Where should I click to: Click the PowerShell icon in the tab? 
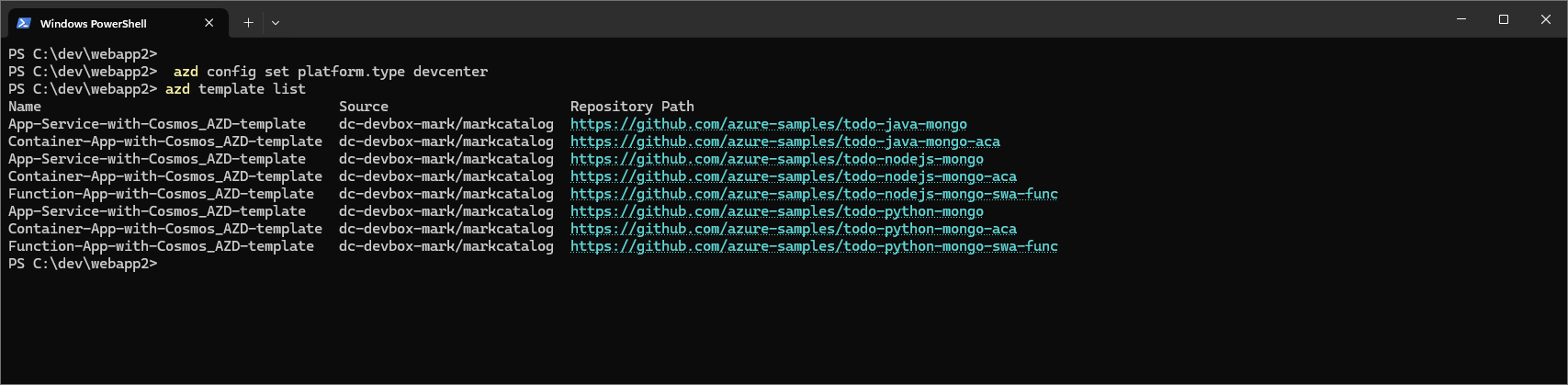point(24,23)
